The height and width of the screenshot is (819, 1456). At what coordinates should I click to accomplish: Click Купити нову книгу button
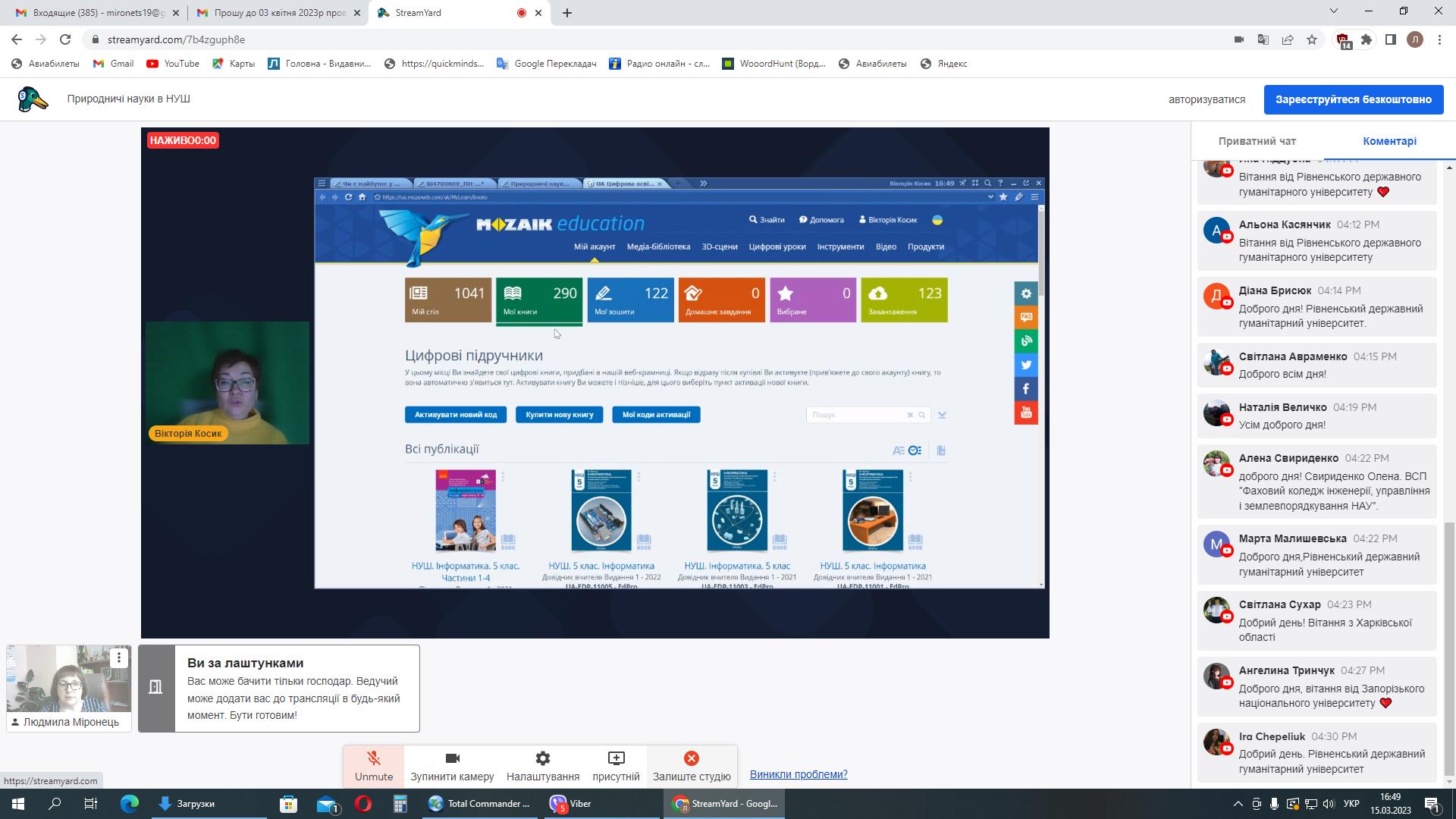560,415
